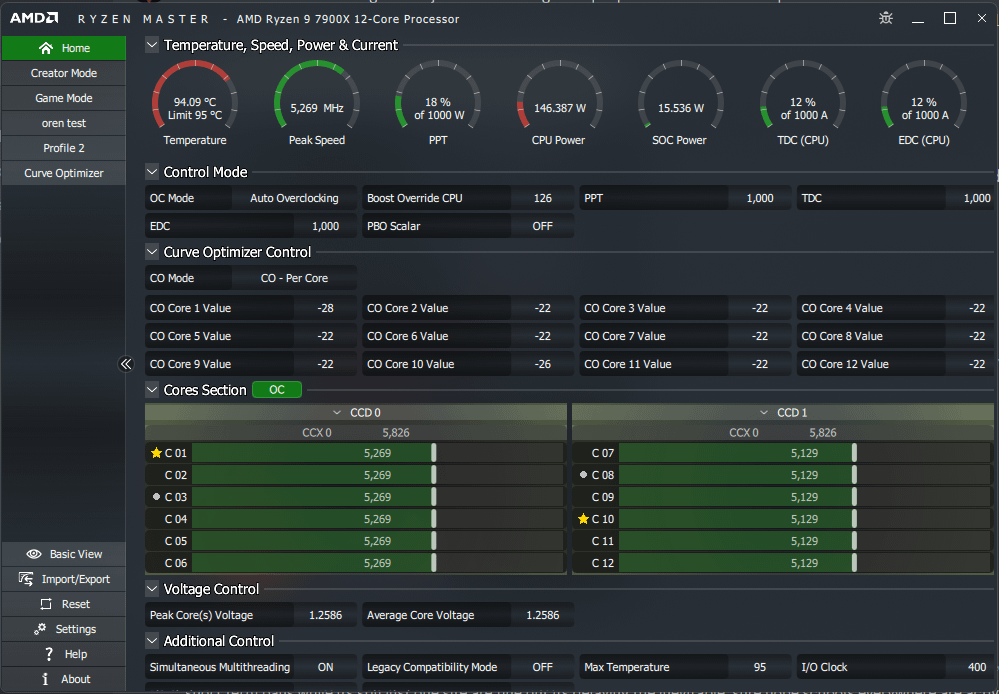The image size is (999, 694).
Task: Click the About info icon
Action: coord(46,679)
